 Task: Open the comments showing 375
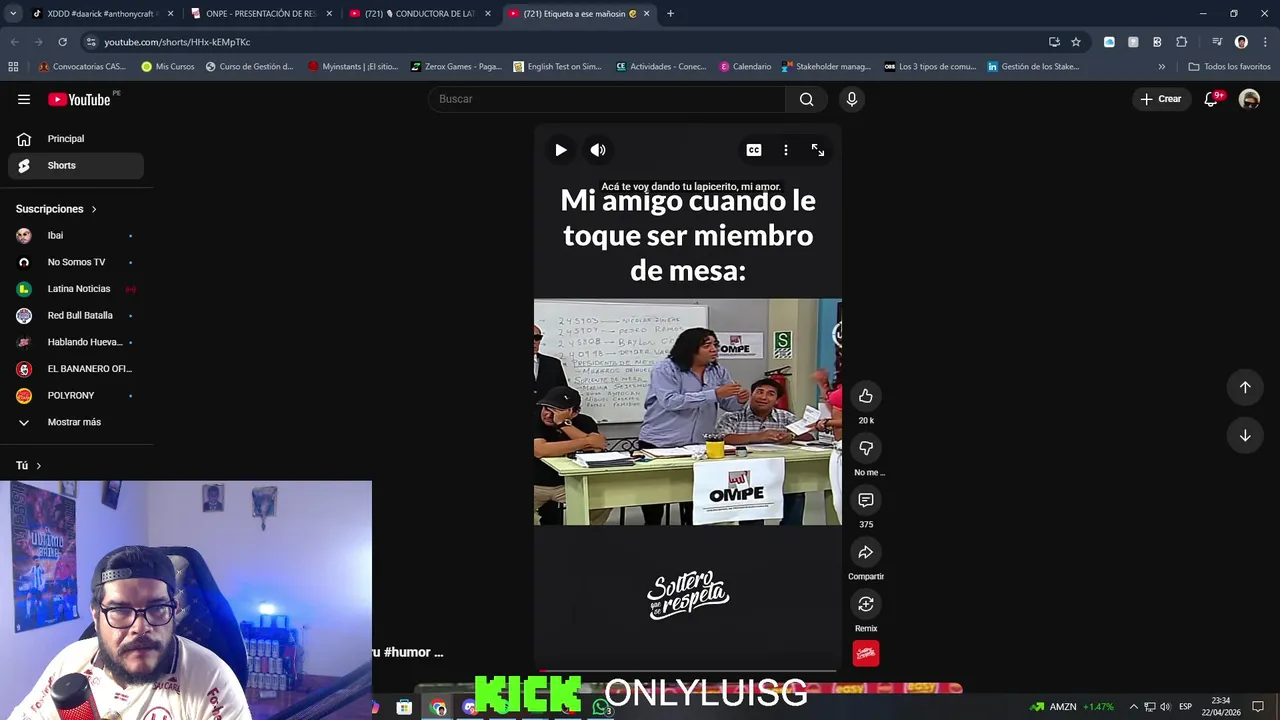coord(866,500)
